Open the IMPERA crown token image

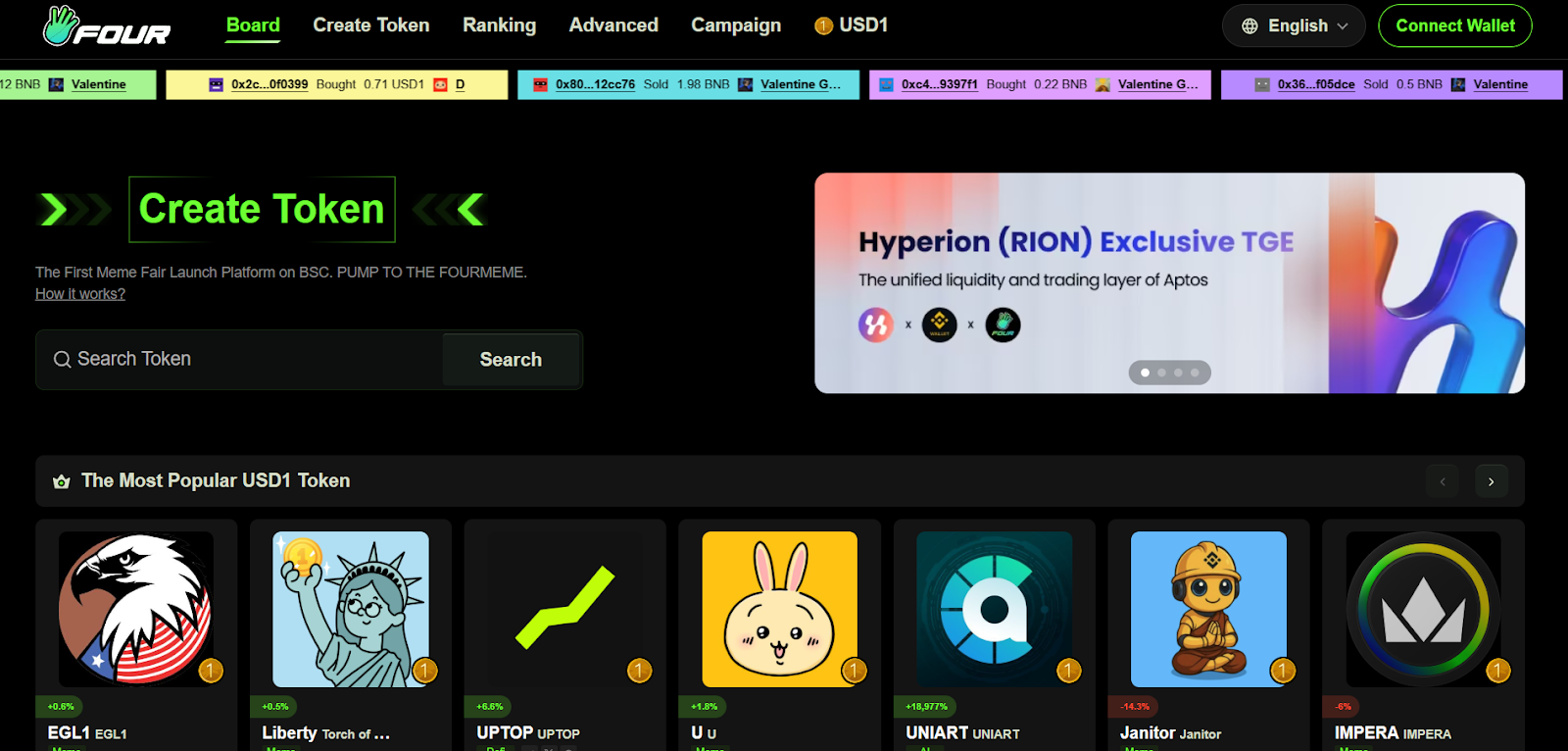click(1424, 609)
